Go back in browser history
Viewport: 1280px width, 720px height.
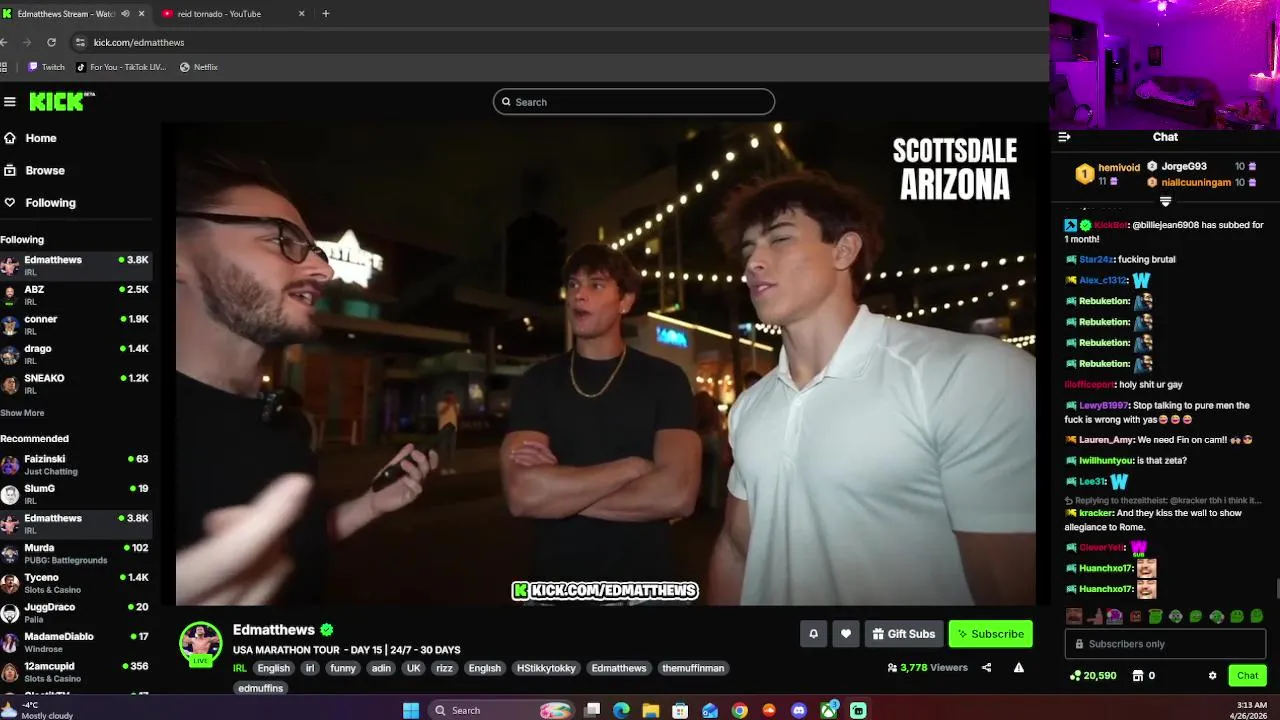click(4, 42)
